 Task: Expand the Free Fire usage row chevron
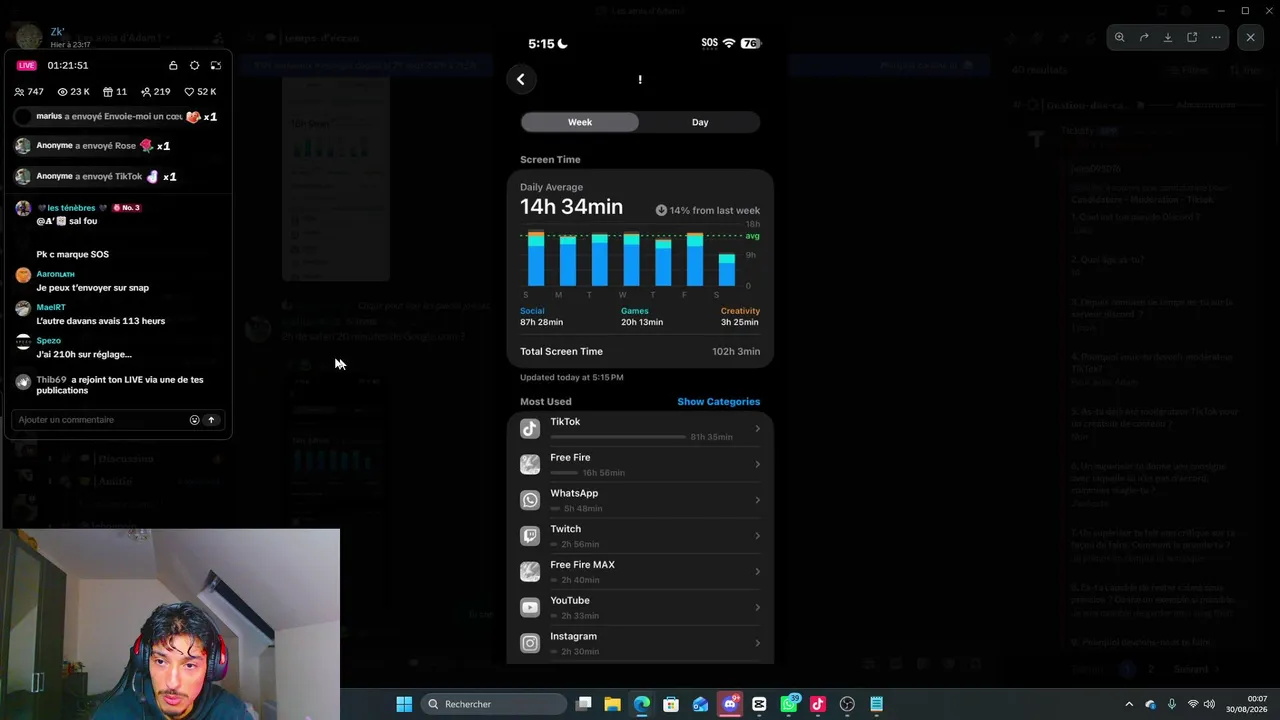(x=757, y=464)
